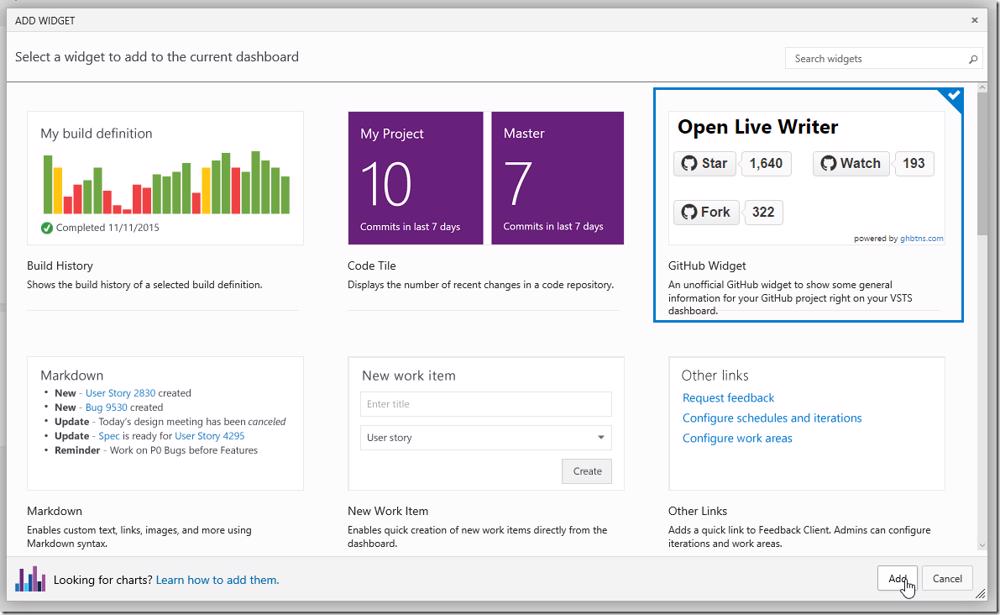Open the User story dropdown

[x=485, y=438]
